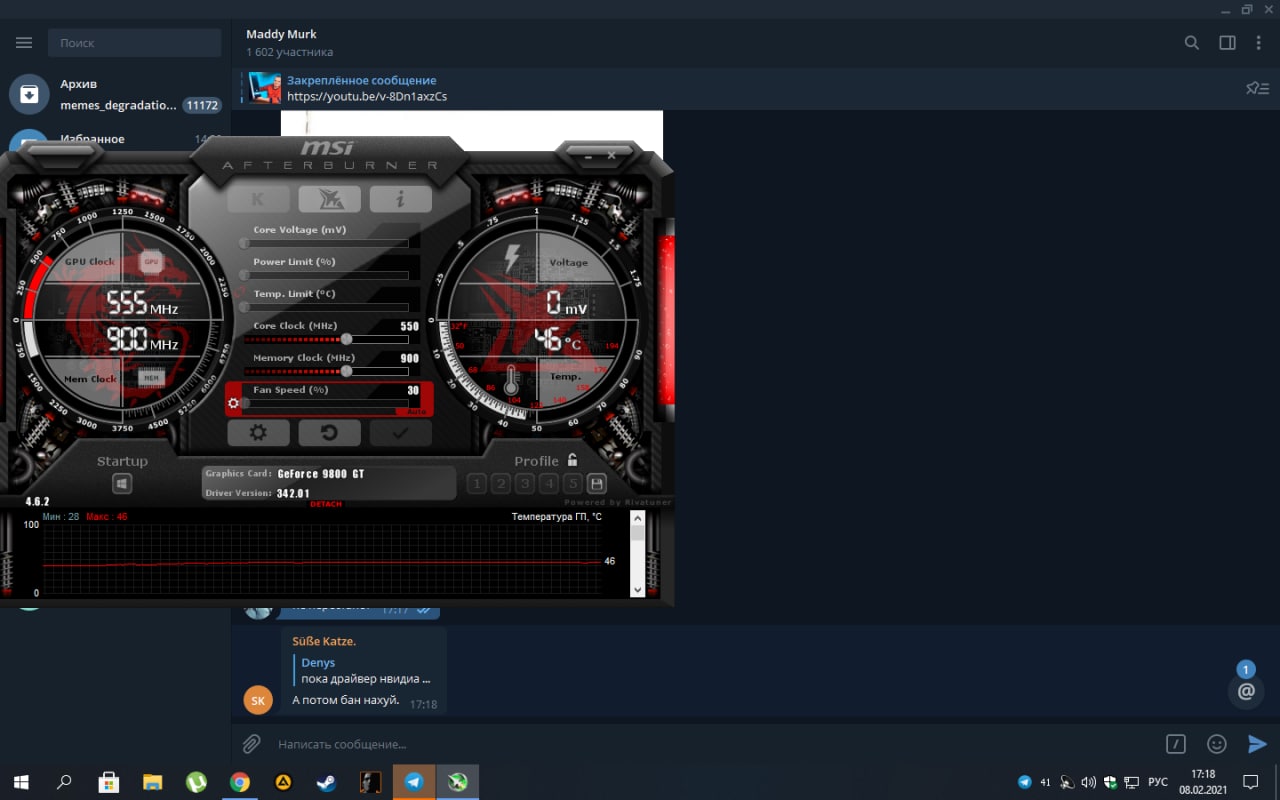This screenshot has width=1280, height=800.
Task: Toggle the fan speed Auto mode
Action: click(416, 411)
